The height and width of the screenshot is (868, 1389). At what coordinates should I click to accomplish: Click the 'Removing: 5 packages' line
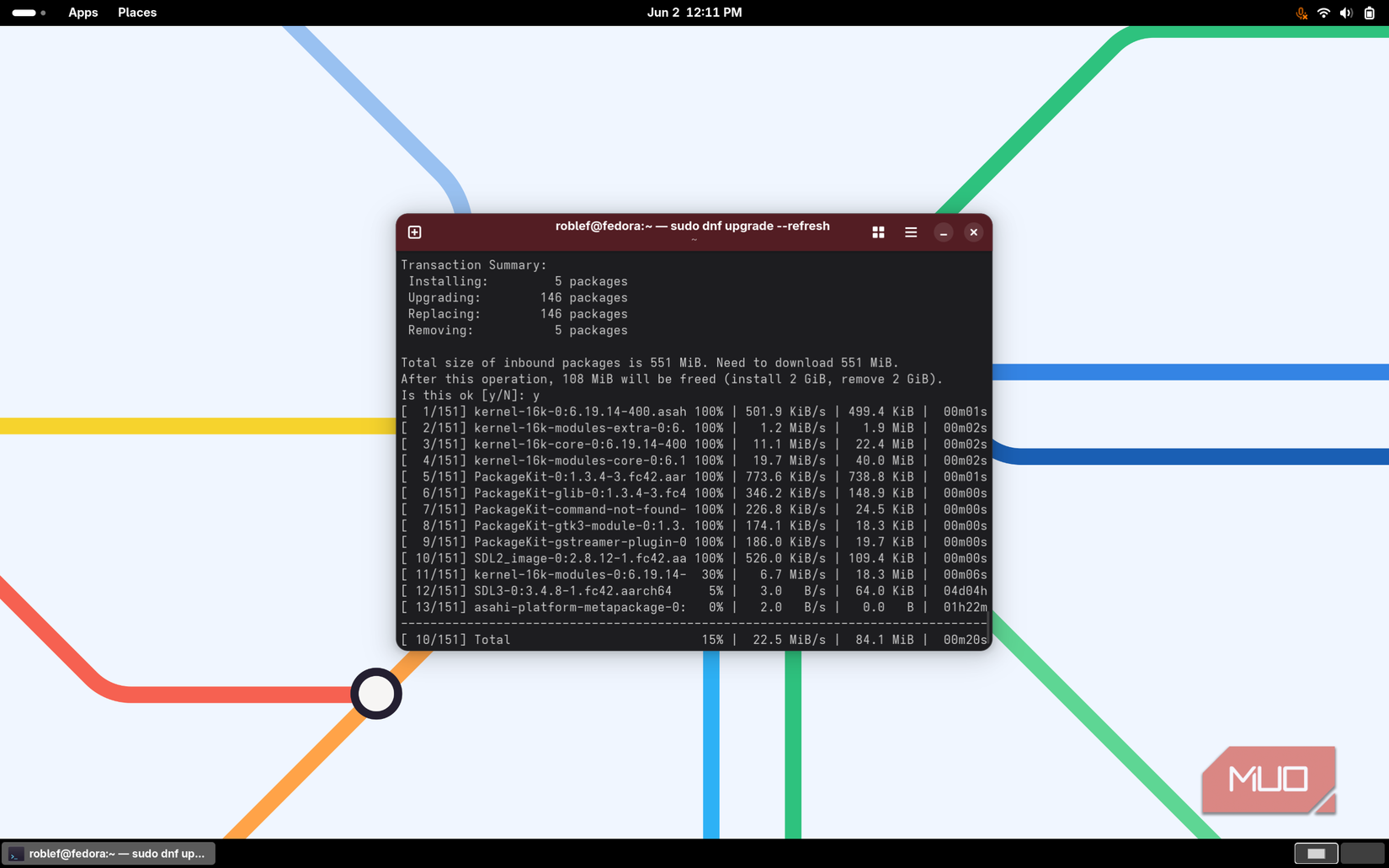[x=518, y=330]
